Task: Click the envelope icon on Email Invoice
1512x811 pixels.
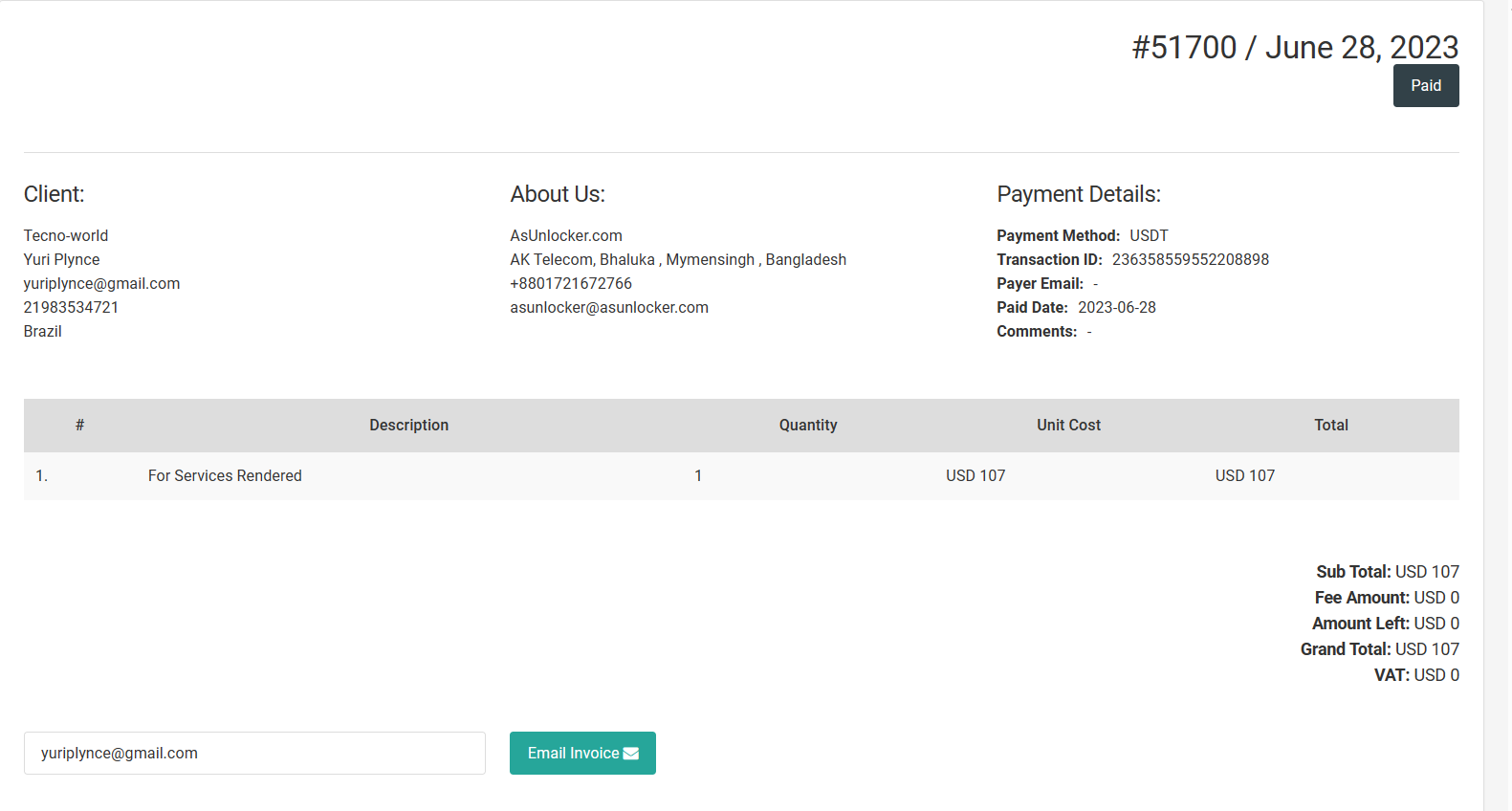Action: pos(631,754)
